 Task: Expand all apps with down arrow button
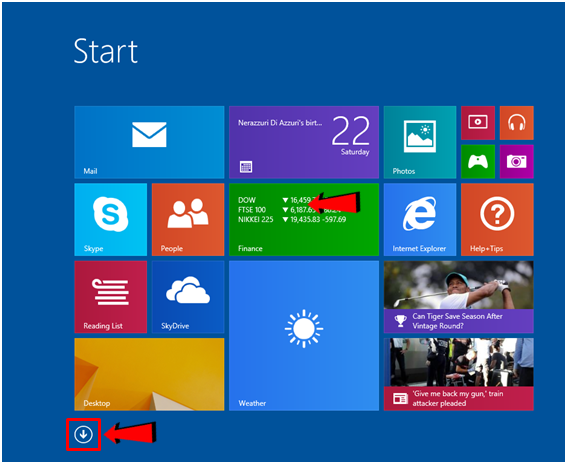83,434
